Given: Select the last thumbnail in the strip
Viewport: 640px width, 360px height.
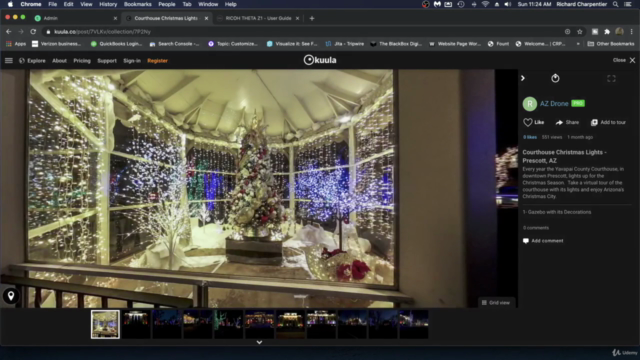Looking at the screenshot, I should click(414, 324).
